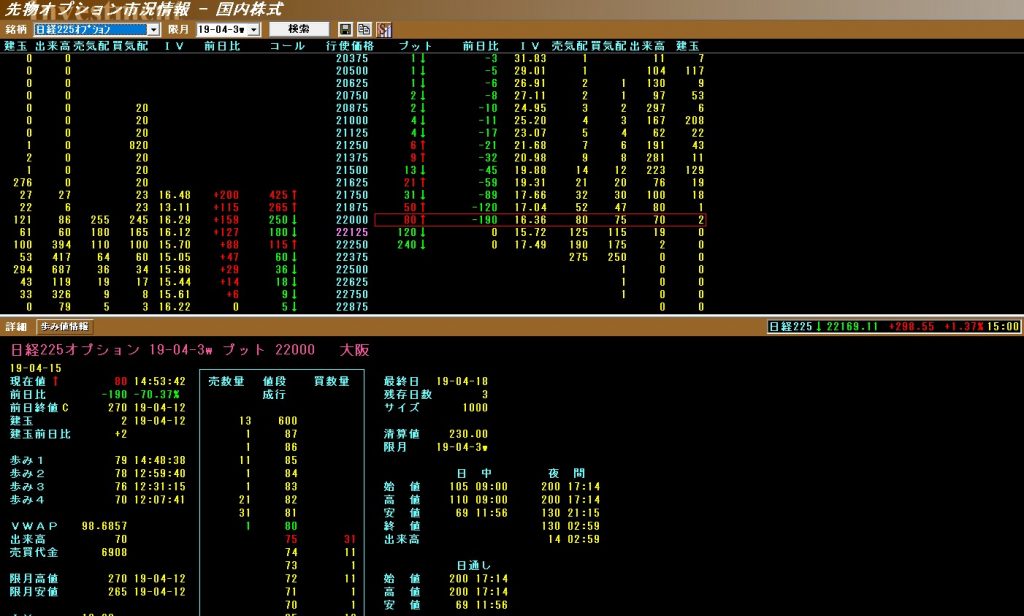Select strike price 21750
Image resolution: width=1024 pixels, height=616 pixels.
coord(352,195)
